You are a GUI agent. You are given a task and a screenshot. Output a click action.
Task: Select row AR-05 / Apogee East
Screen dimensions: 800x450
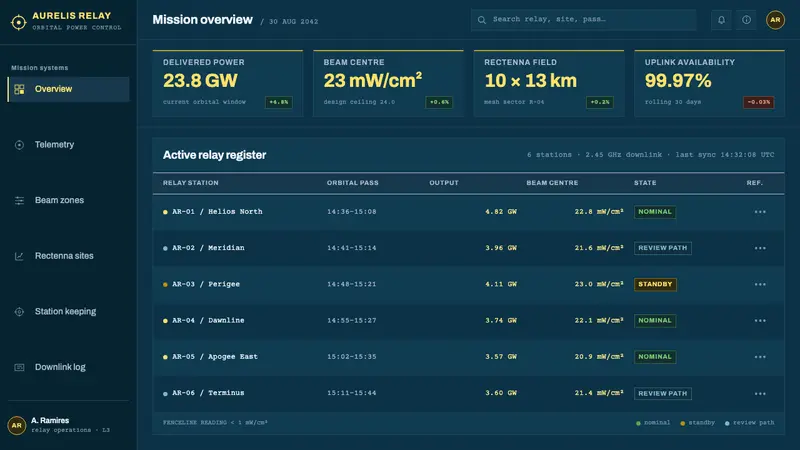(468, 357)
